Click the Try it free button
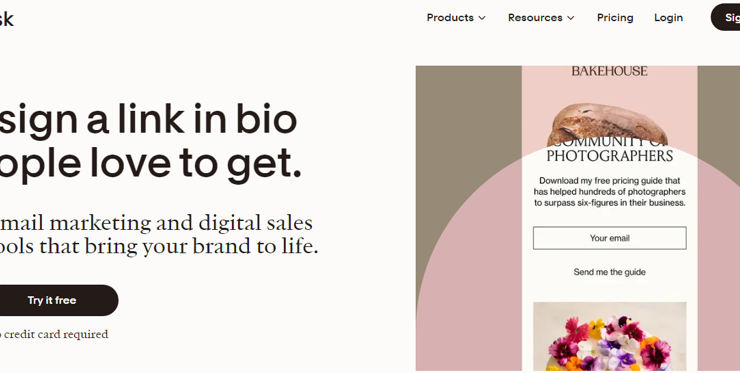Screen dimensions: 740x373 click(x=52, y=300)
